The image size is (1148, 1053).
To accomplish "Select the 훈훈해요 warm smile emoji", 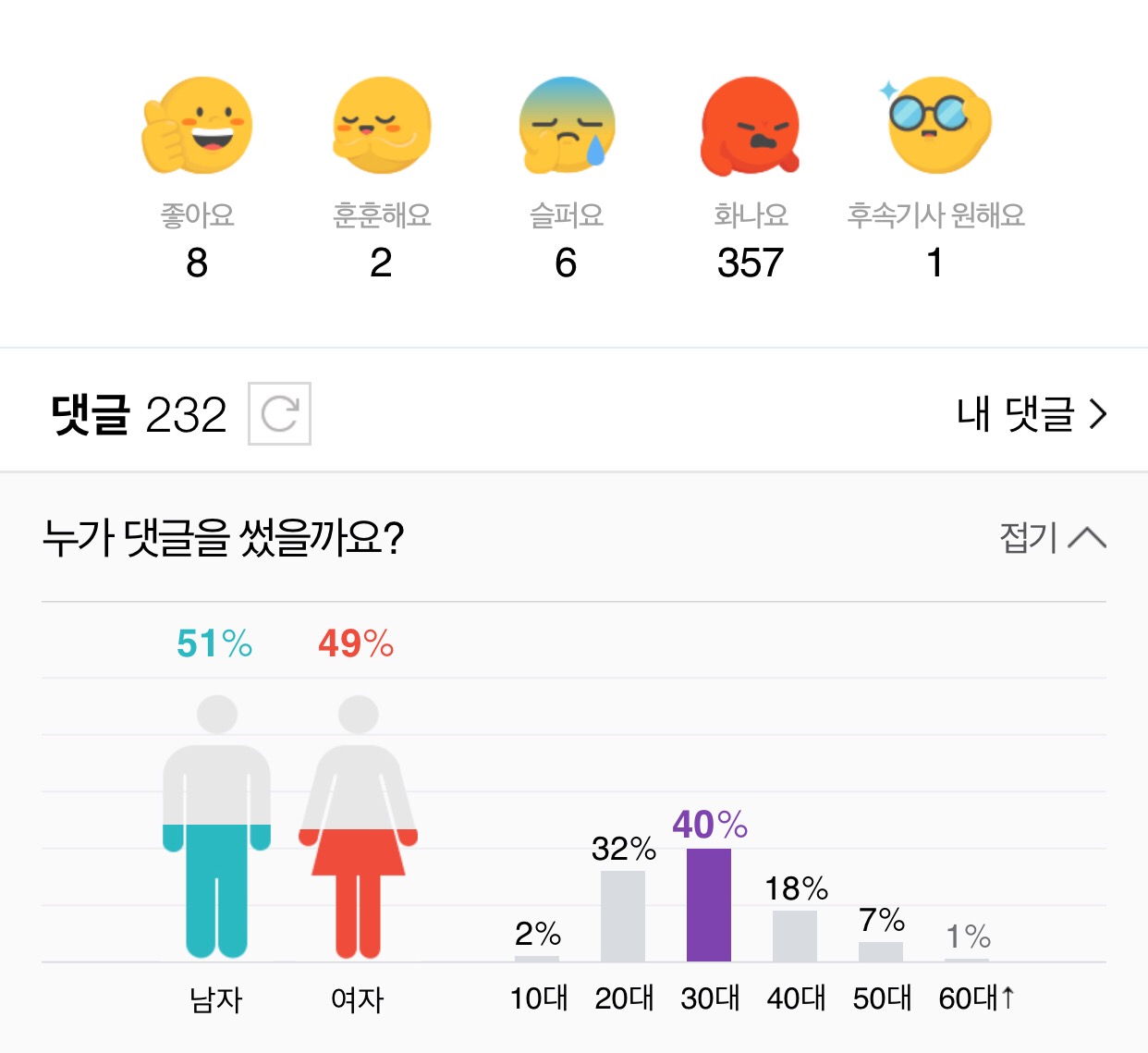I will point(382,126).
